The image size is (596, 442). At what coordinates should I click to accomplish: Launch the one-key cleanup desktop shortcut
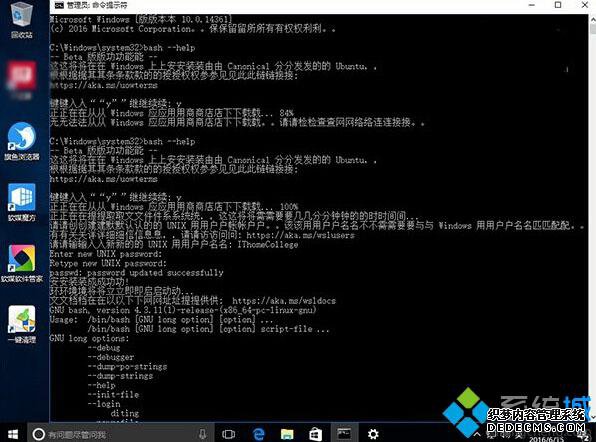coord(22,325)
